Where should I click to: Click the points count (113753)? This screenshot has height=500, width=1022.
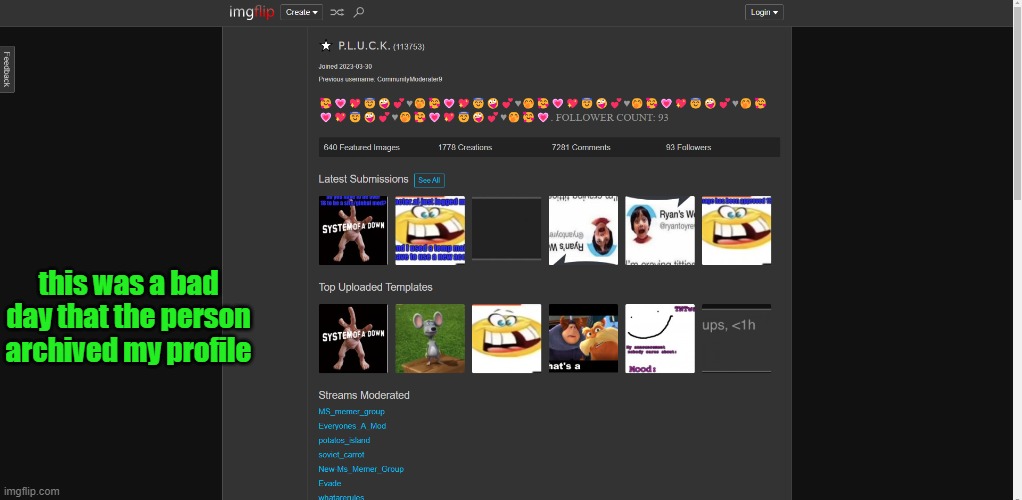(x=409, y=46)
